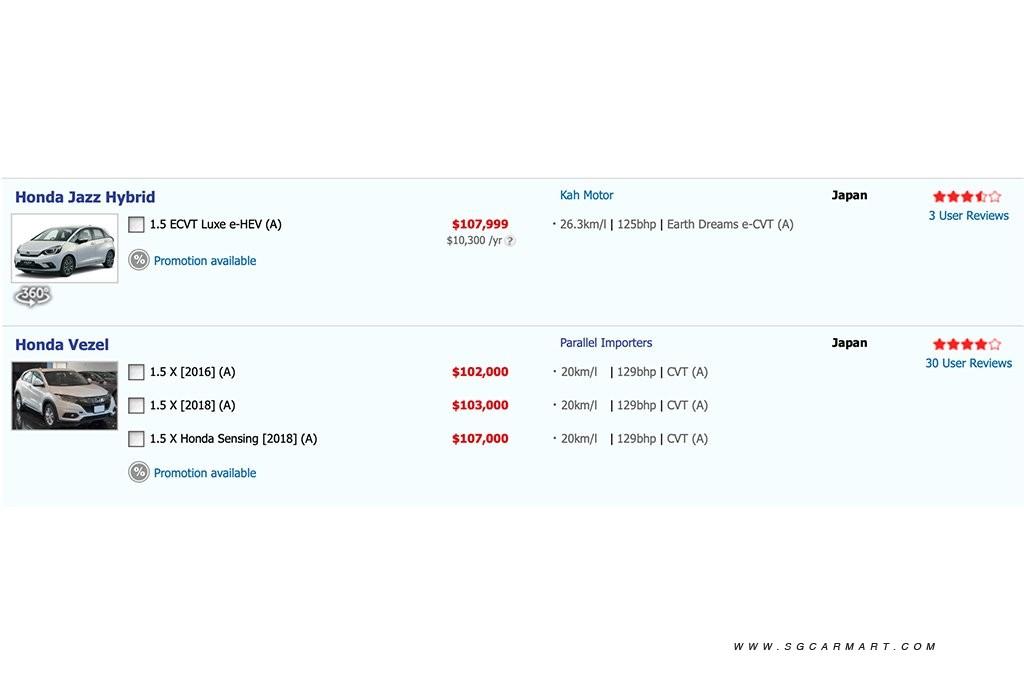Click the specs line for 1.5 X Honda Sensing
1024x683 pixels.
click(x=633, y=438)
